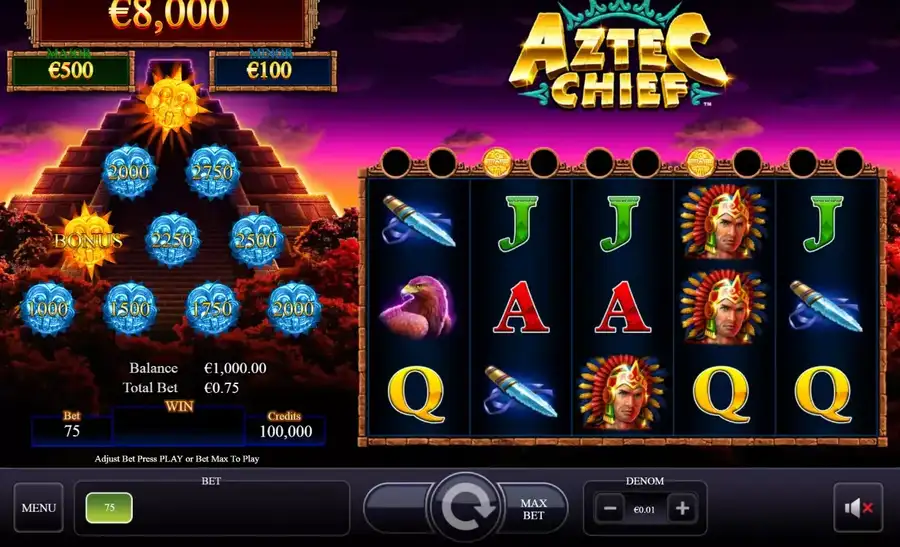Increase denomination with the plus button
The width and height of the screenshot is (900, 547).
point(682,509)
